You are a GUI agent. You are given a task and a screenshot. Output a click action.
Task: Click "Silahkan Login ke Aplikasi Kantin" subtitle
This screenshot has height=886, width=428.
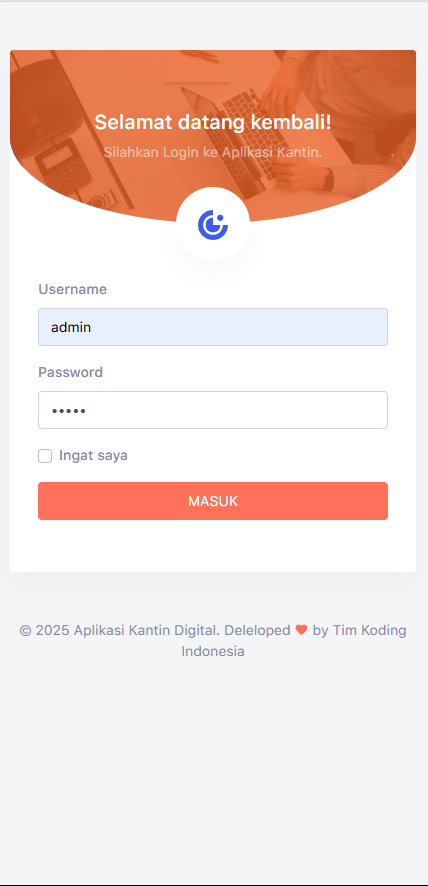[213, 152]
